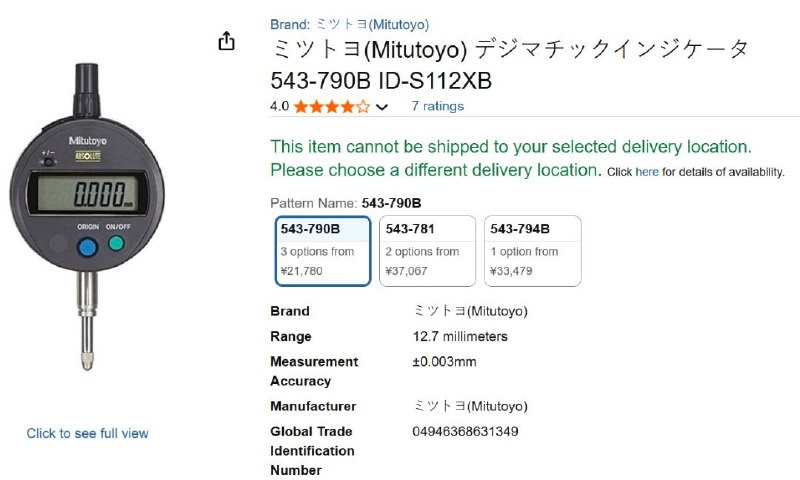
Task: Choose the 543-781 pattern option
Action: click(x=427, y=250)
